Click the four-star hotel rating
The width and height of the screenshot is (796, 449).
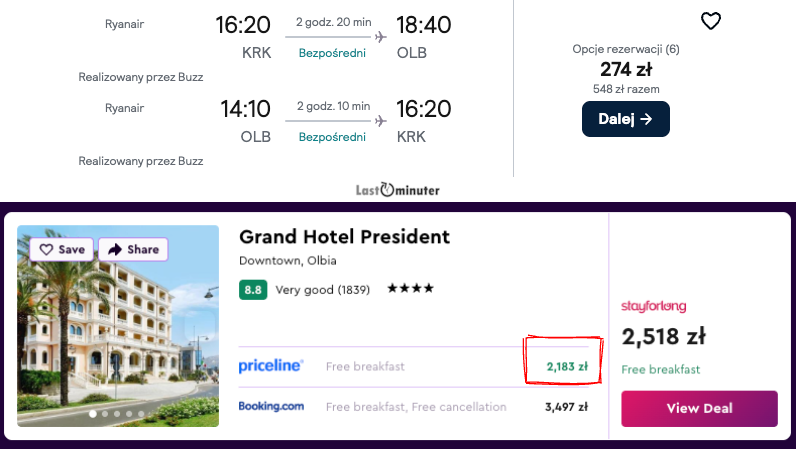(410, 290)
